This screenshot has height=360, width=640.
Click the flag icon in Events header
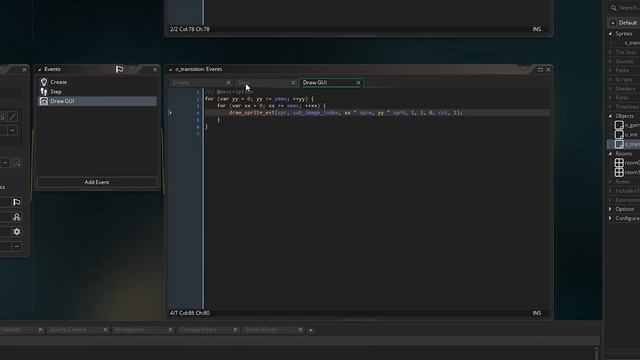[x=119, y=69]
